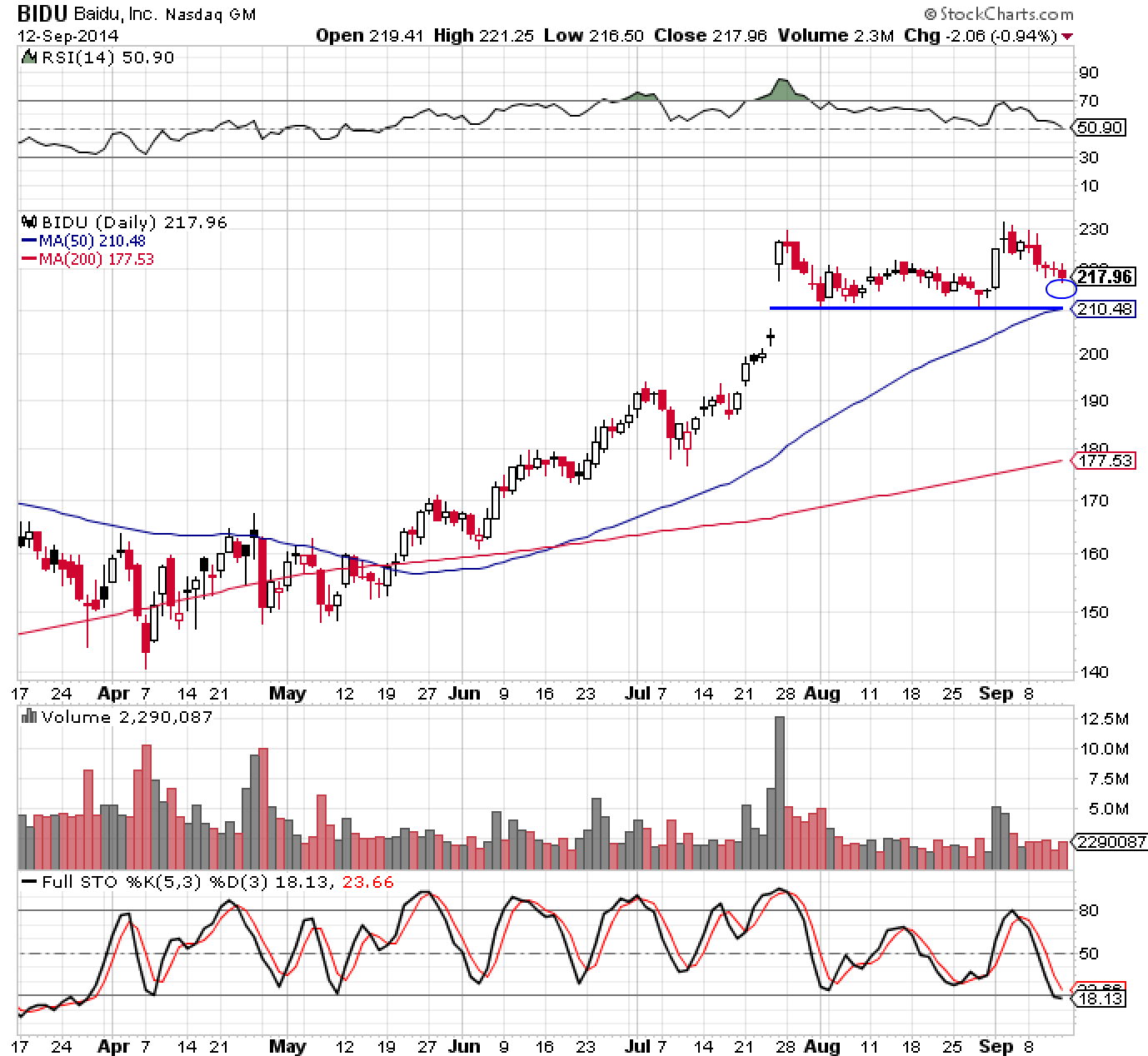Click the RSI mountain icon beside RSI(14)
This screenshot has height=1056, width=1148.
29,57
